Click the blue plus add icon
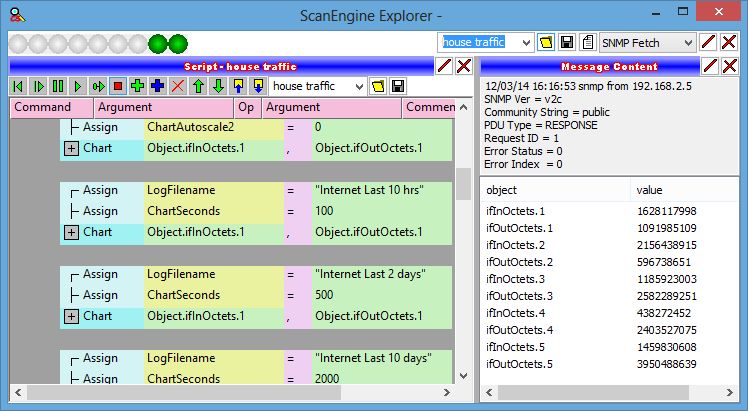The image size is (748, 411). coord(158,86)
